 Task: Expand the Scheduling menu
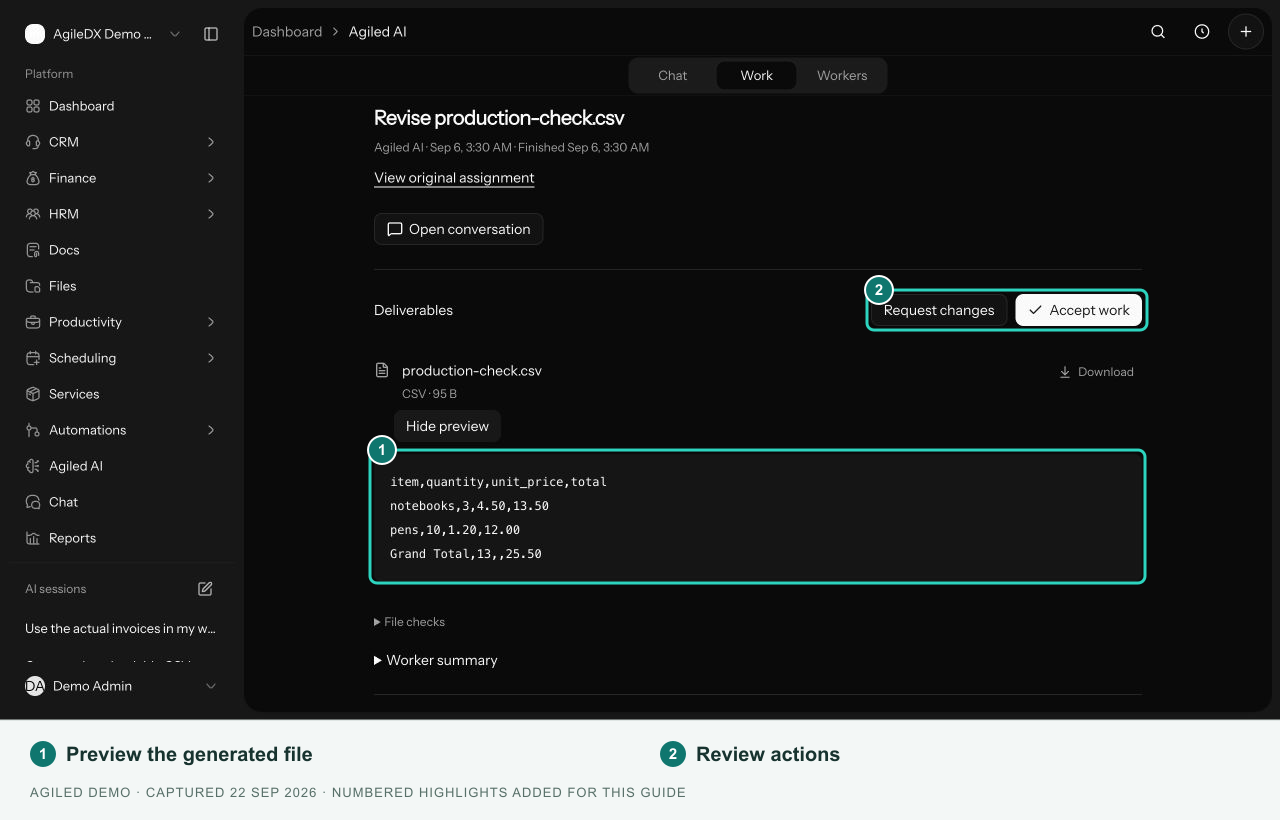coord(120,358)
